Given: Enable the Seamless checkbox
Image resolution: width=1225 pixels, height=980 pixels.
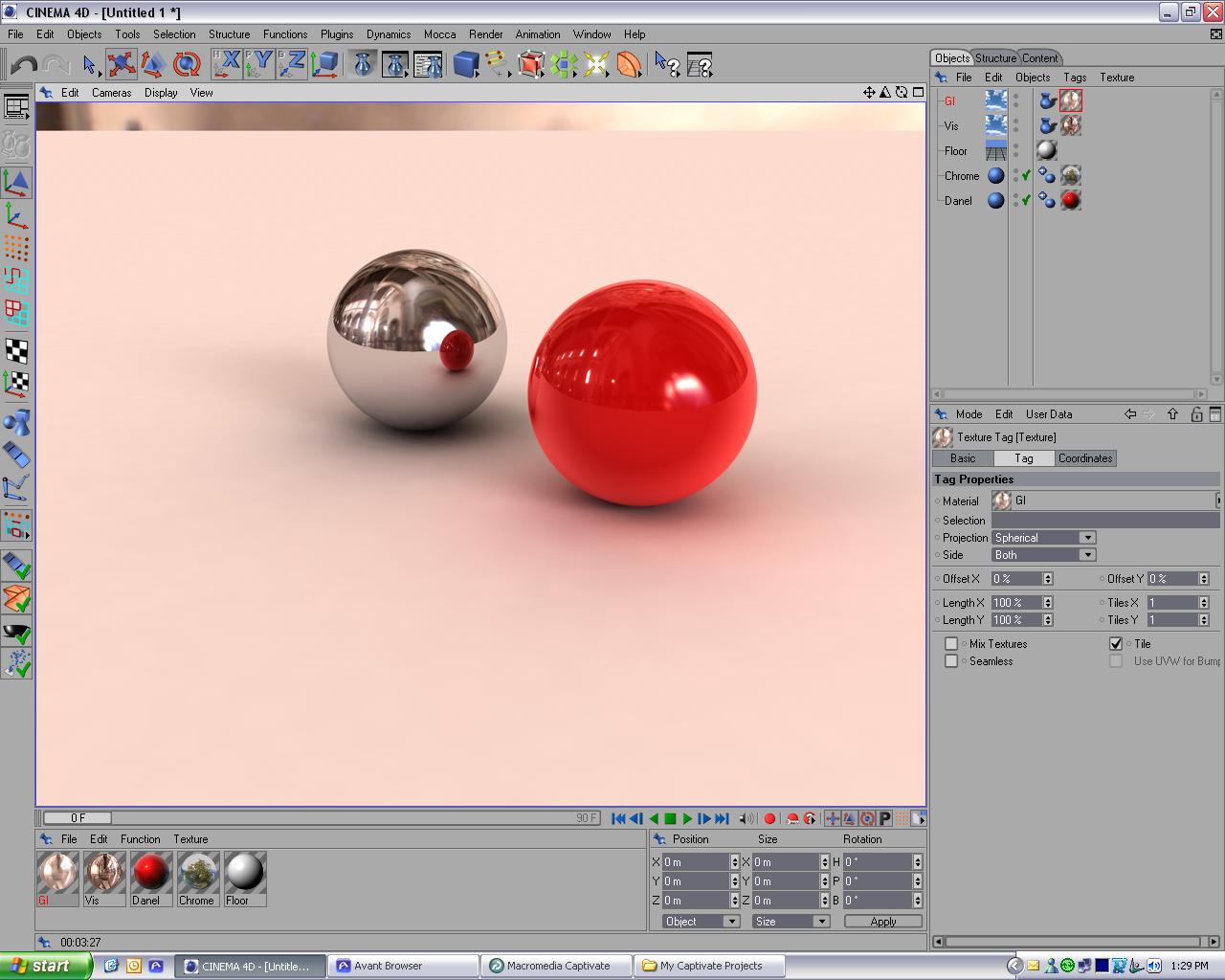Looking at the screenshot, I should pos(950,660).
